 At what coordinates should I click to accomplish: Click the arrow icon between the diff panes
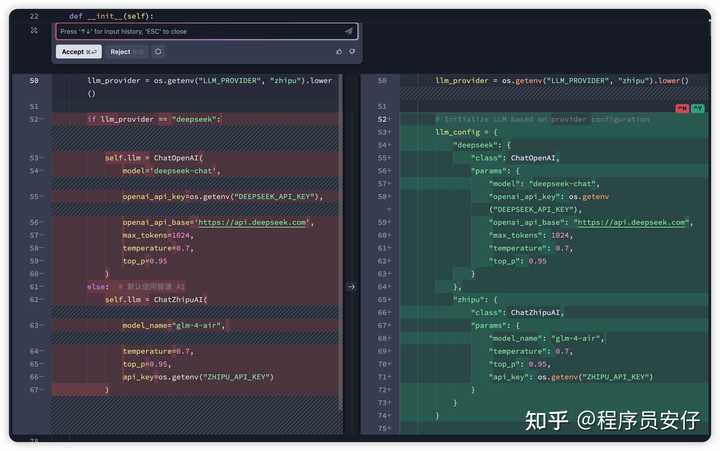[351, 287]
